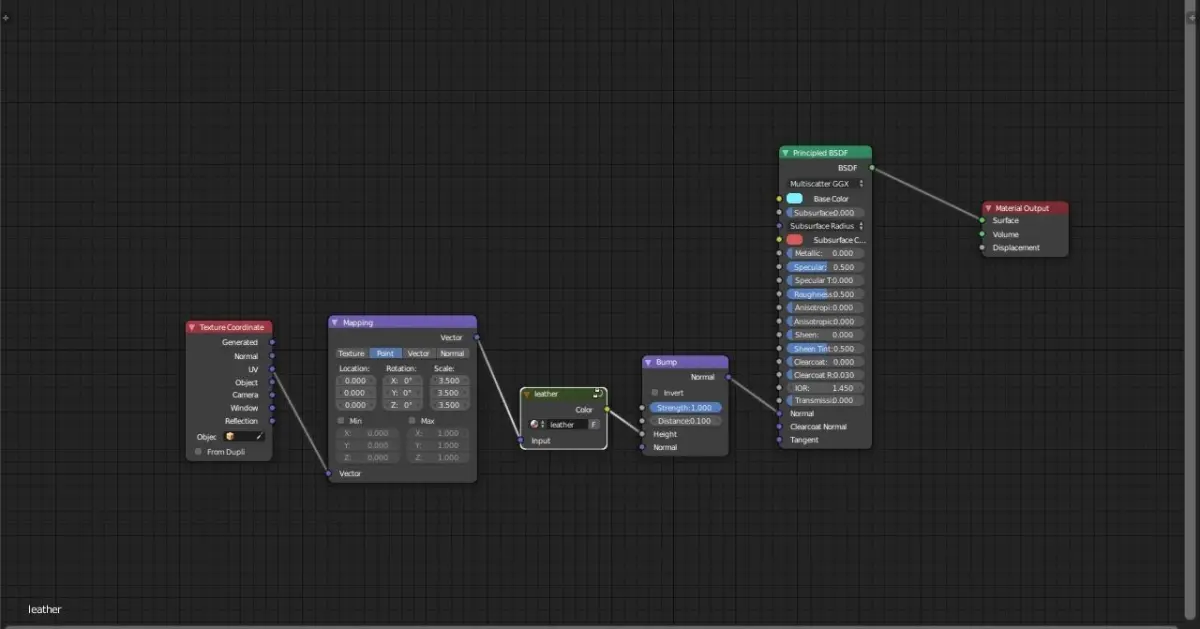Click the Base Color input socket

click(x=779, y=199)
